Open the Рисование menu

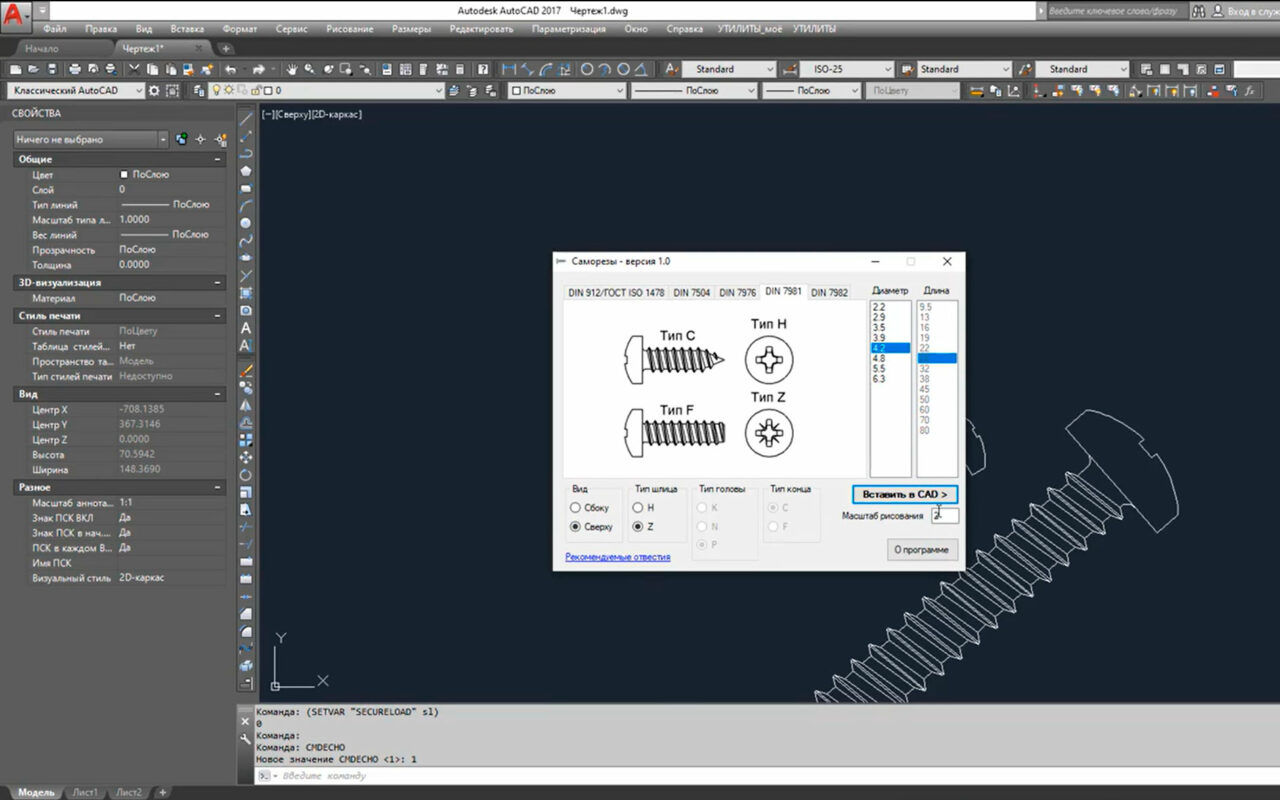pyautogui.click(x=350, y=29)
